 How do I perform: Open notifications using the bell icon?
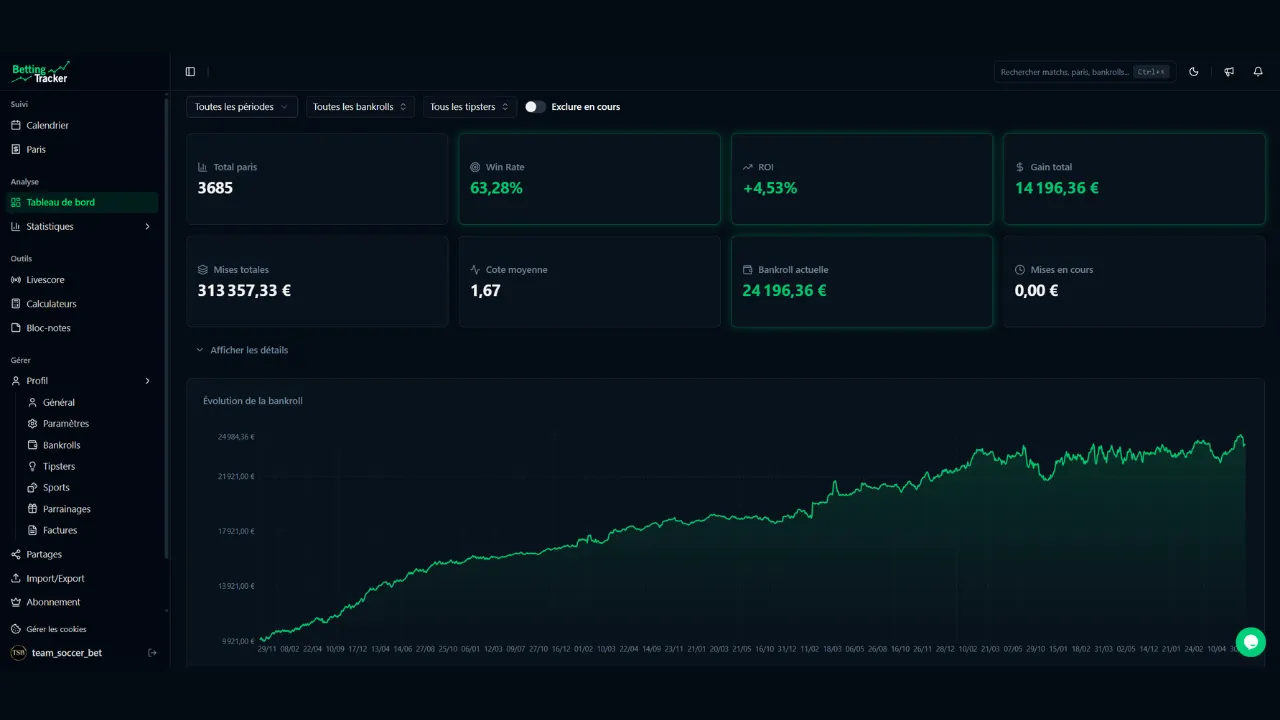coord(1258,72)
